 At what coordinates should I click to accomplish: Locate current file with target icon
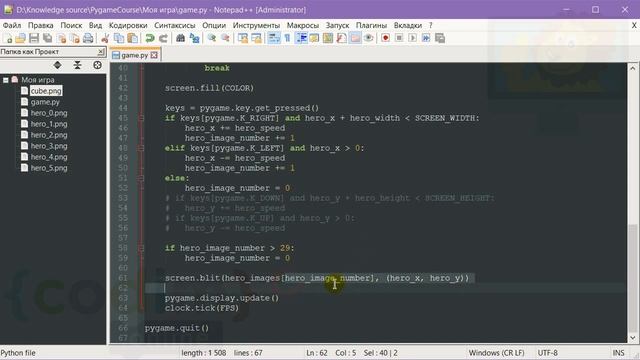click(97, 65)
